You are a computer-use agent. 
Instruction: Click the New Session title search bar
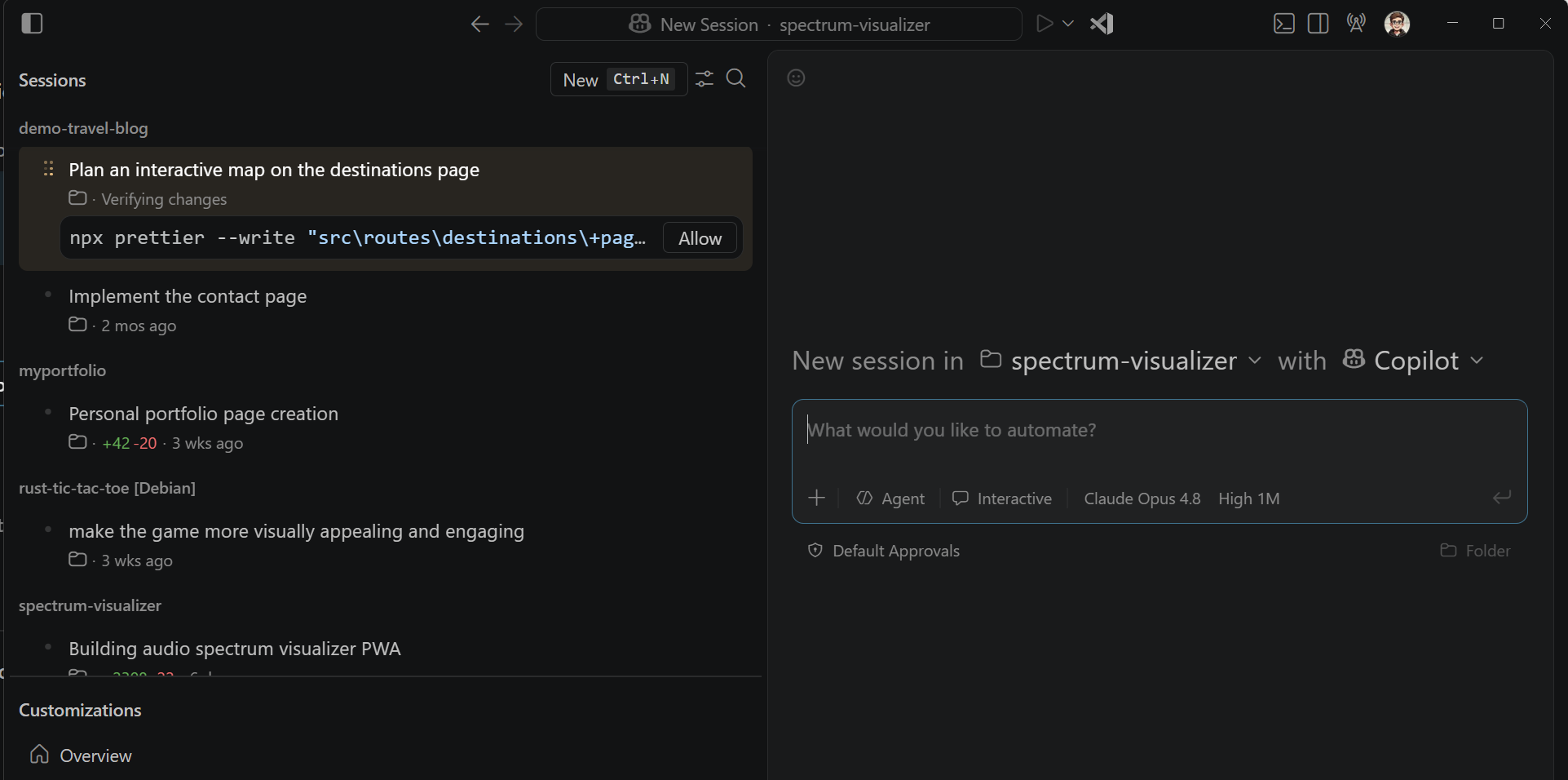779,24
